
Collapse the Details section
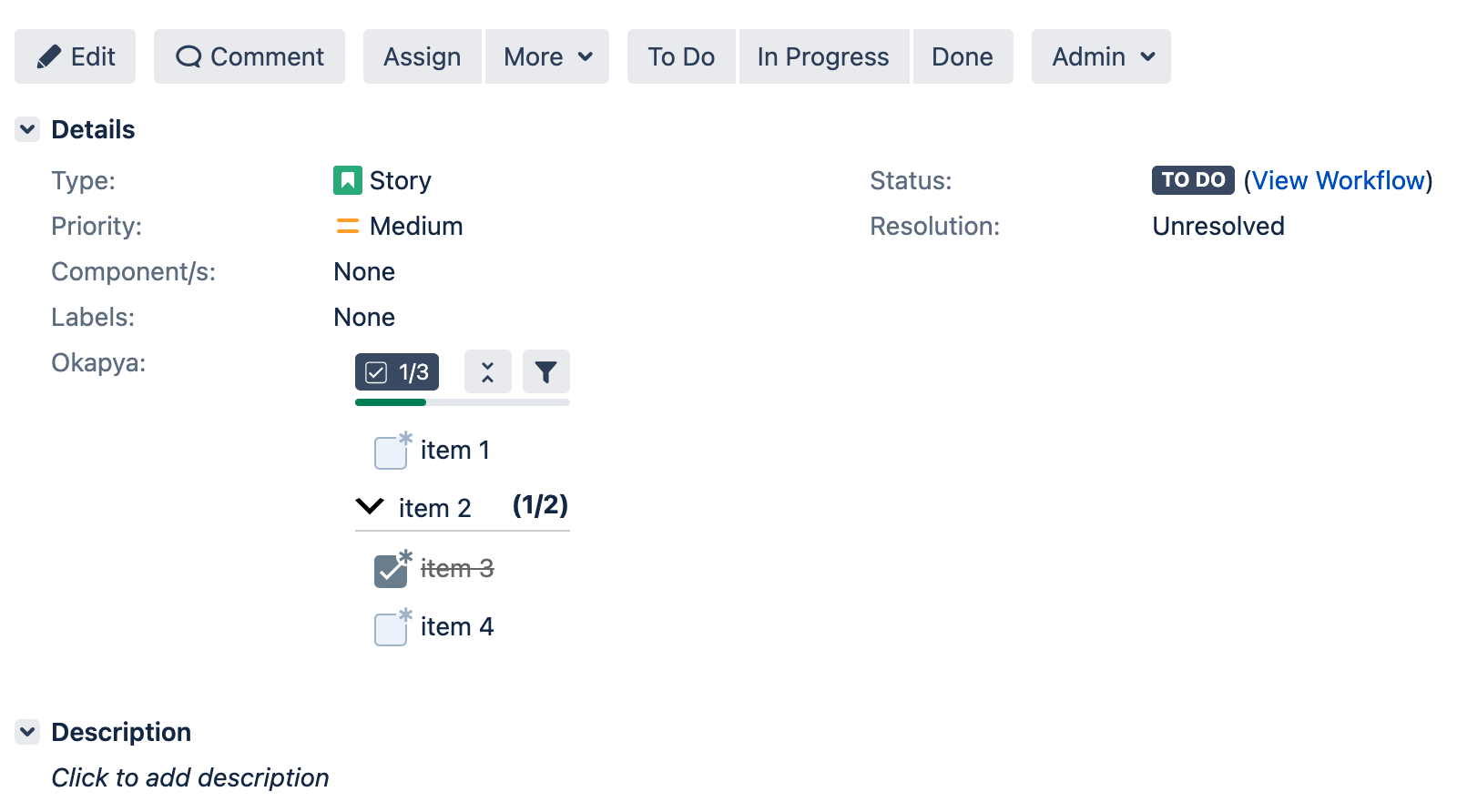coord(26,128)
